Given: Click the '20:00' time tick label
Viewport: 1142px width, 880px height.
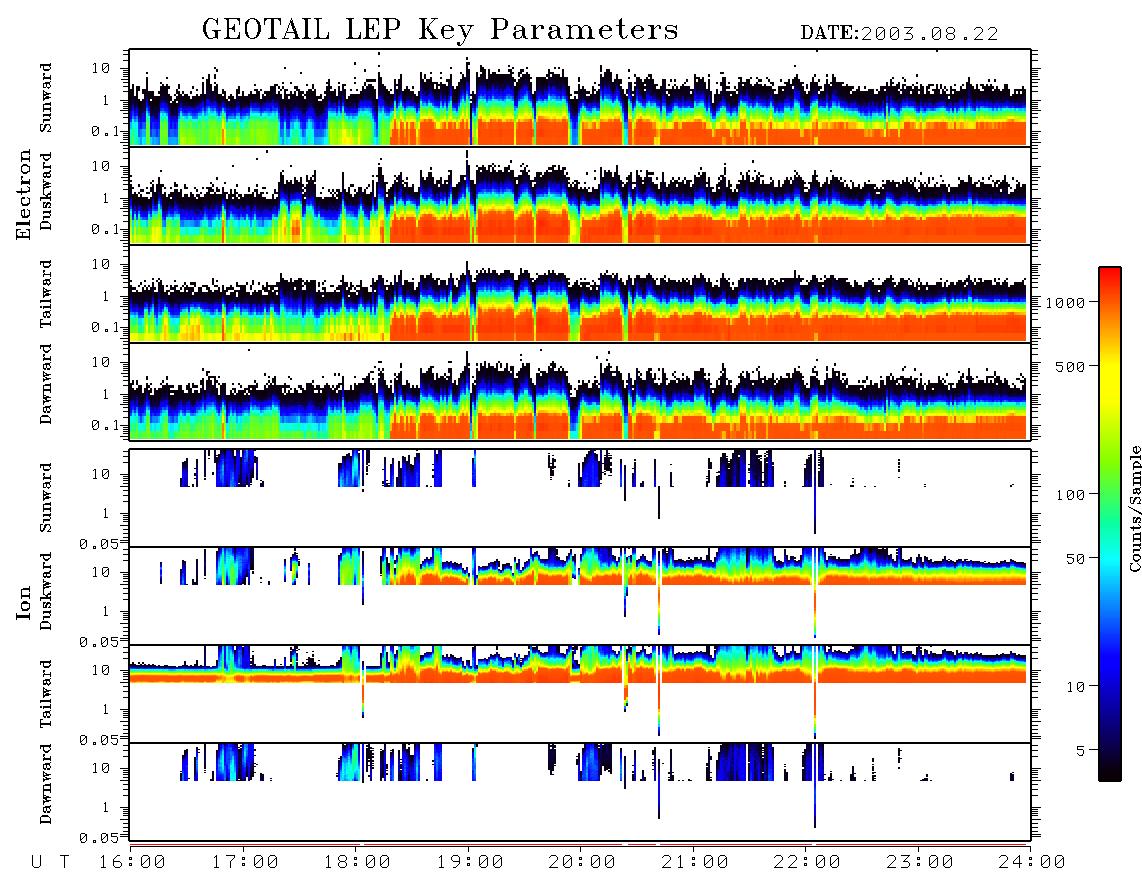Looking at the screenshot, I should pyautogui.click(x=583, y=863).
